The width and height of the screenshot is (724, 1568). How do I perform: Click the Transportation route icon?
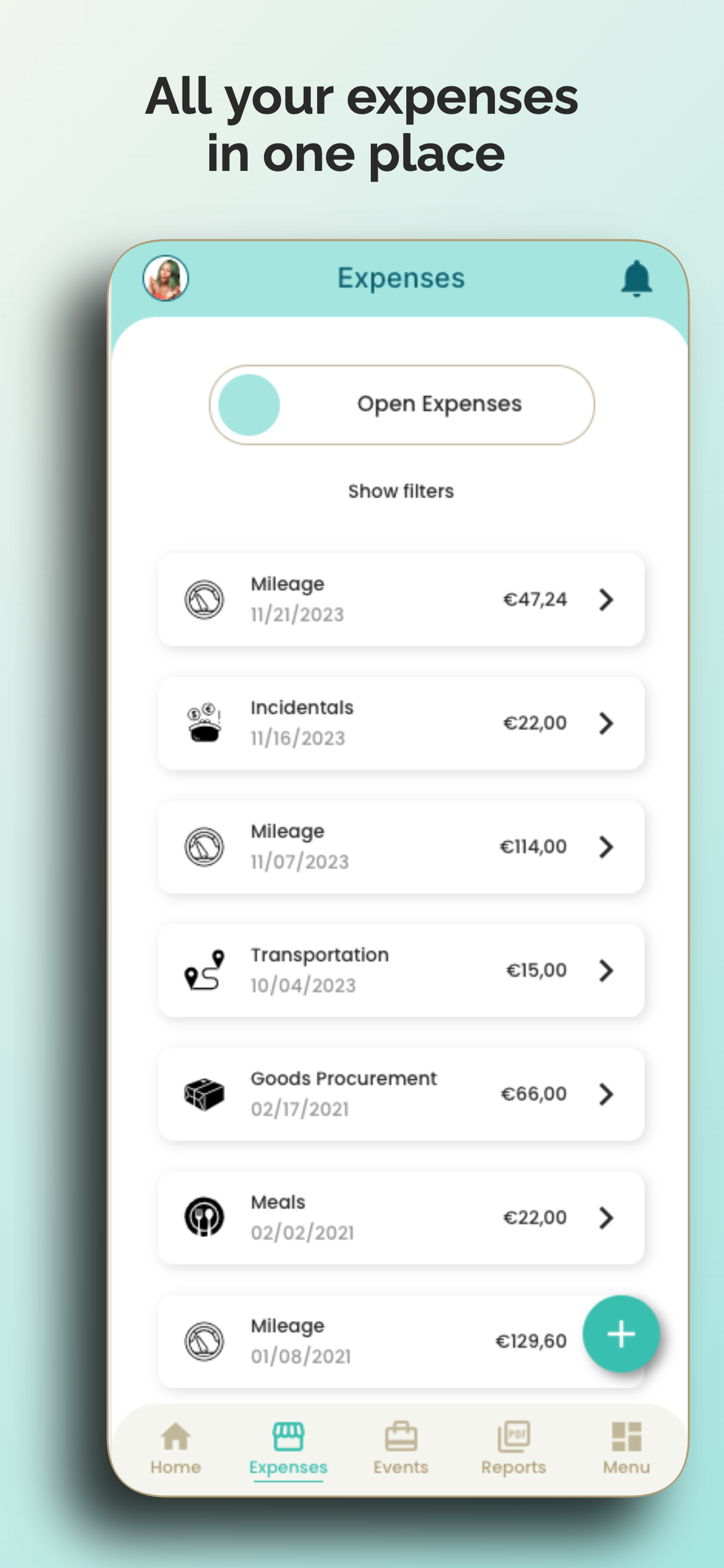point(205,970)
